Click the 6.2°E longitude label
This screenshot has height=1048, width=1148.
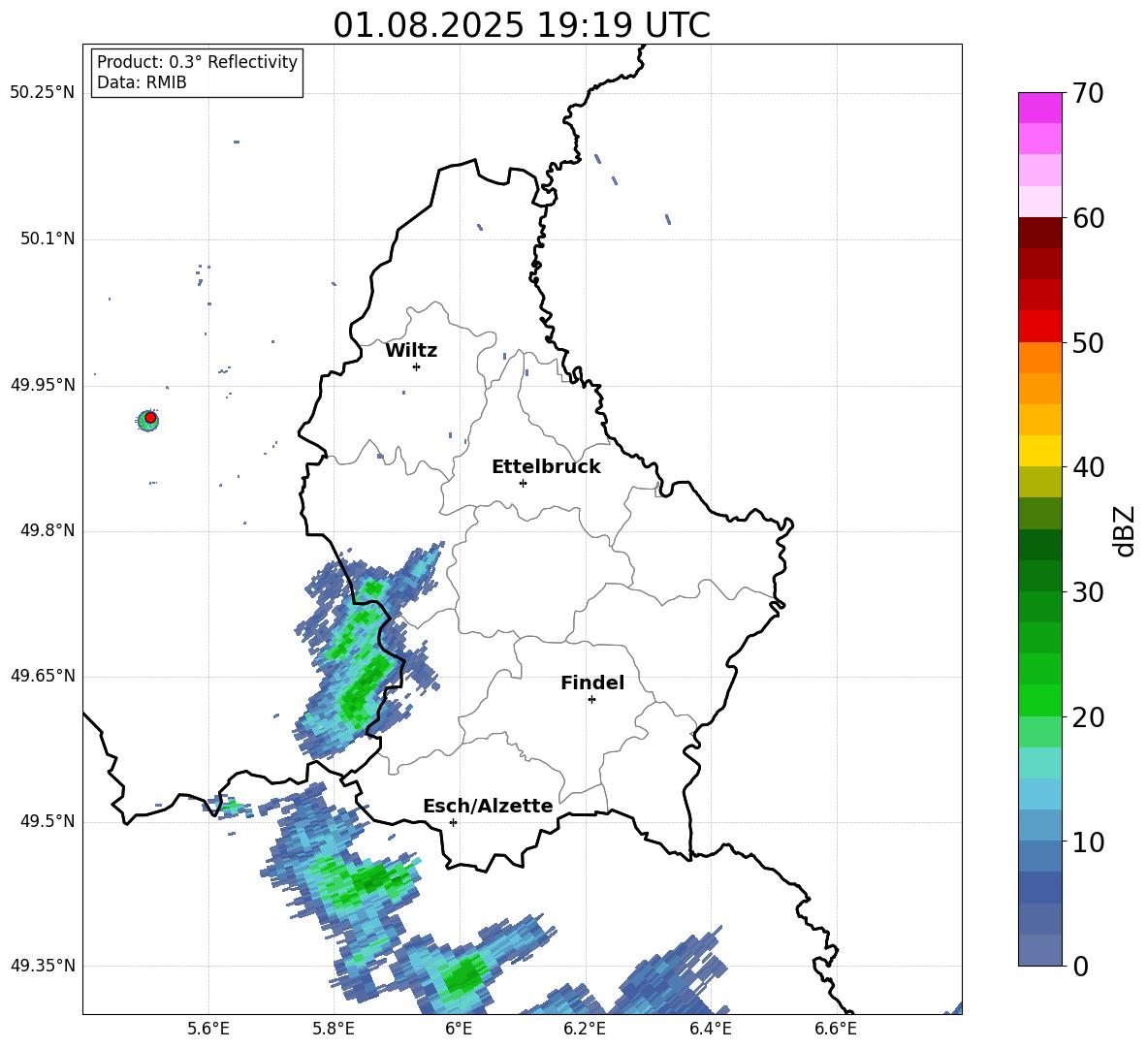pyautogui.click(x=585, y=1029)
